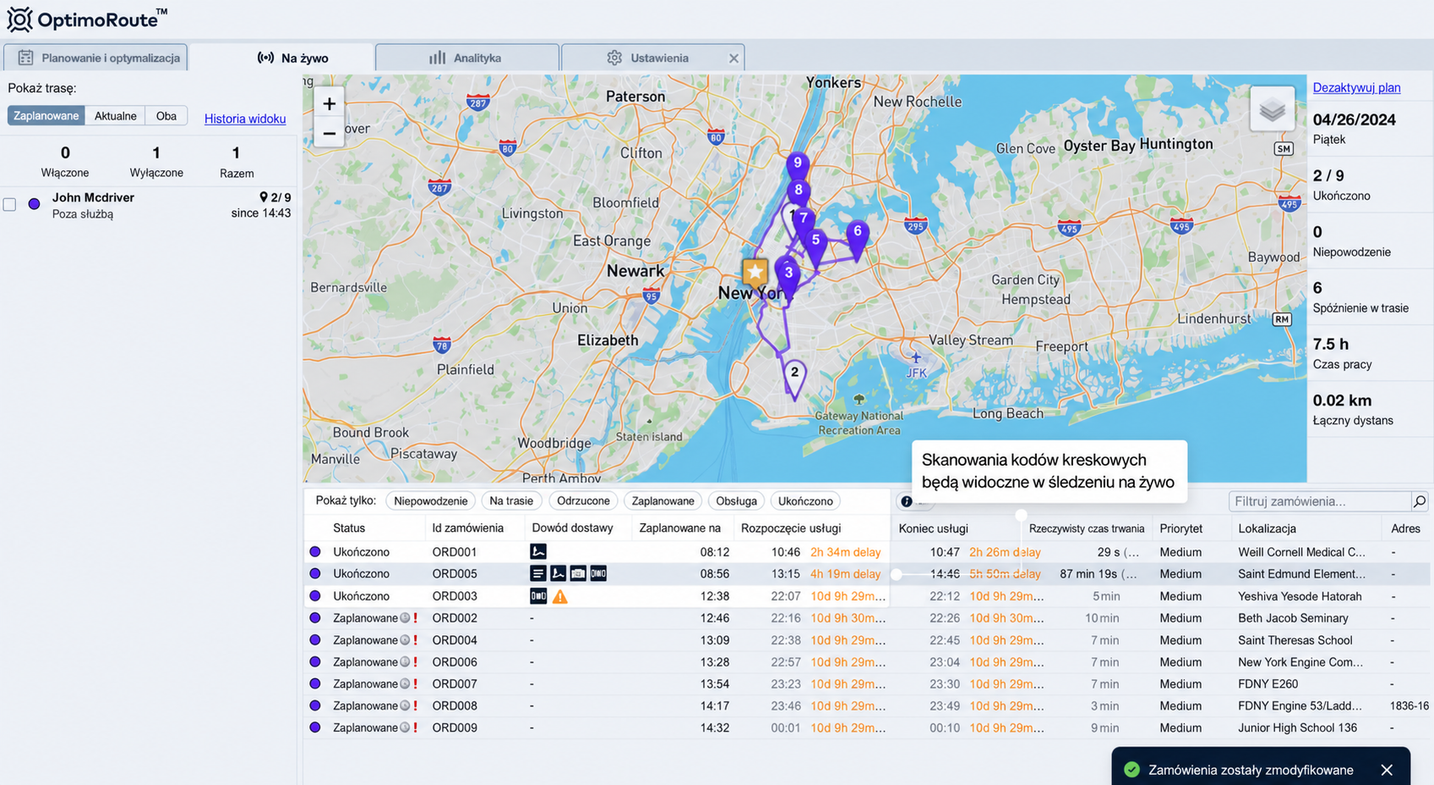The width and height of the screenshot is (1434, 785).
Task: Select the Oba route view
Action: pyautogui.click(x=166, y=116)
